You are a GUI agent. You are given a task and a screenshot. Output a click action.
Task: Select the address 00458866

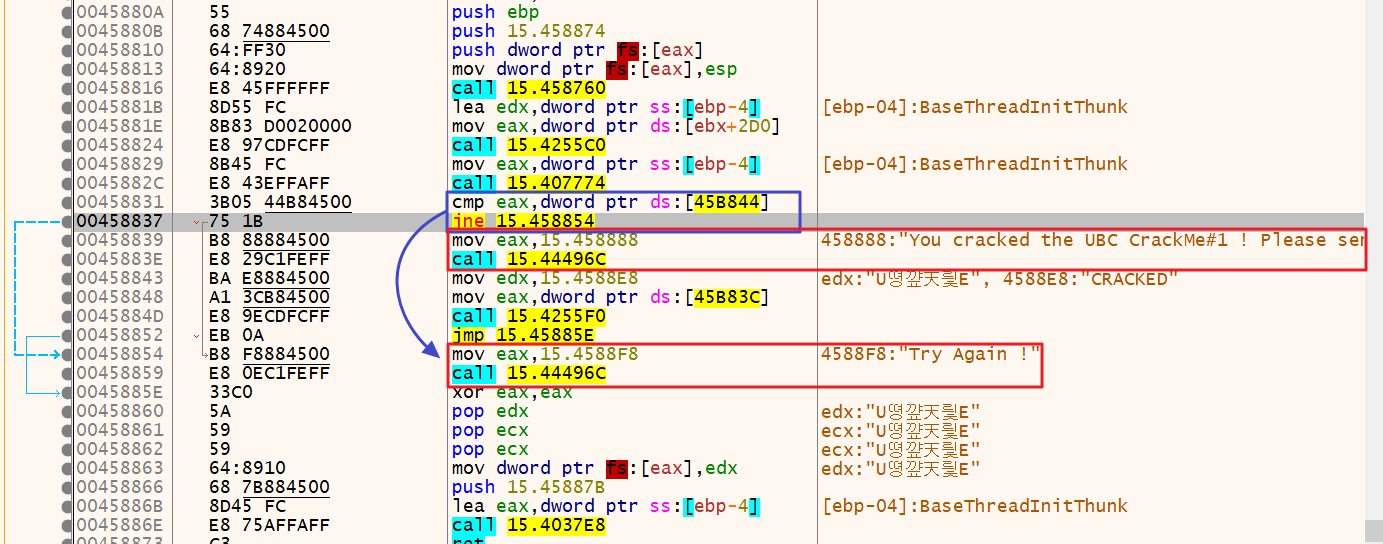[120, 487]
